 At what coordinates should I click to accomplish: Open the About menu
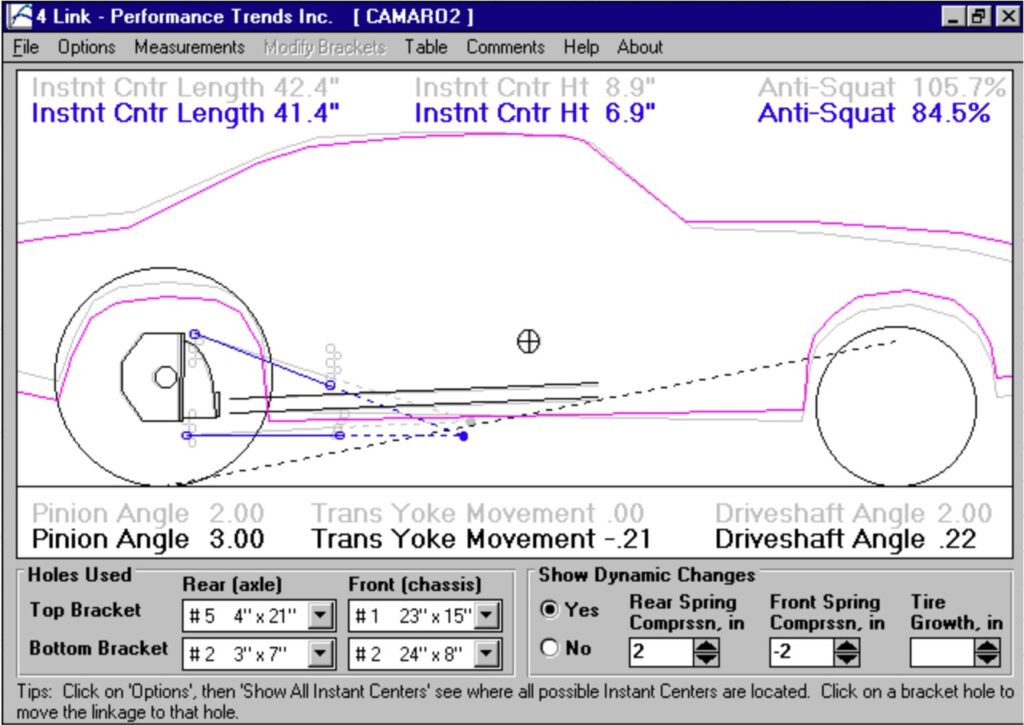[x=639, y=47]
